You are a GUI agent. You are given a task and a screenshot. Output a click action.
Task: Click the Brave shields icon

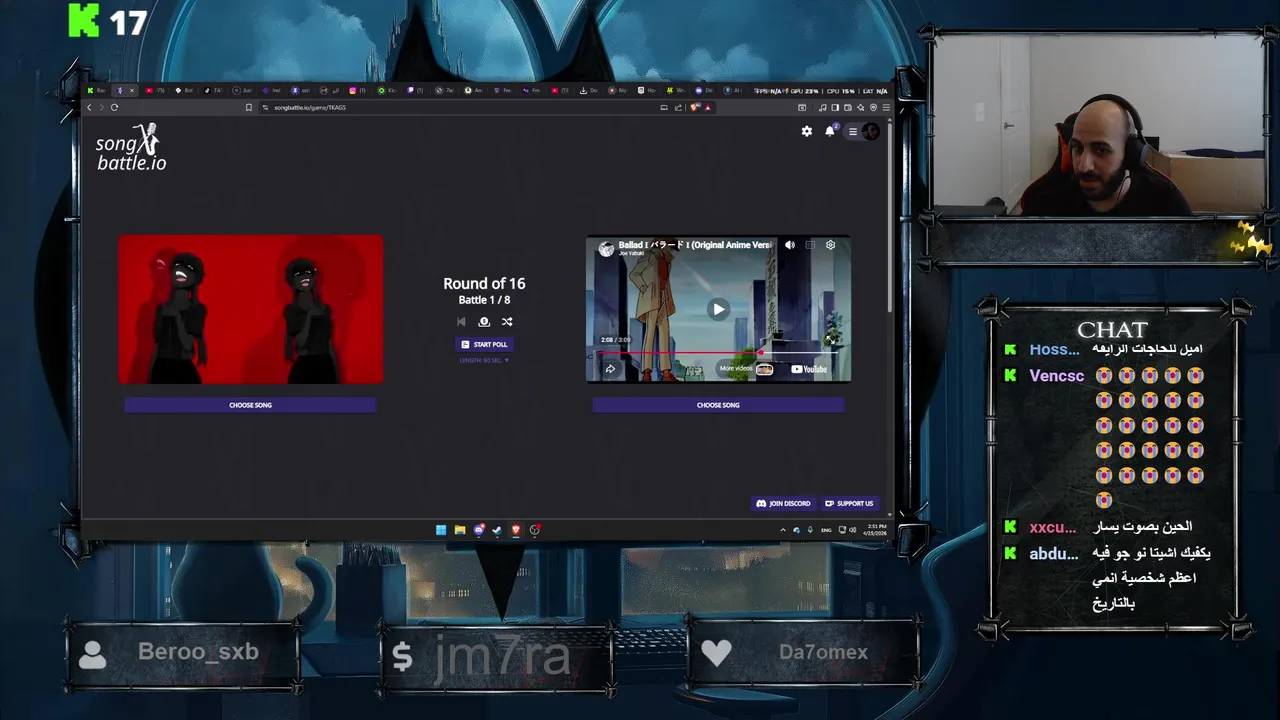point(696,107)
